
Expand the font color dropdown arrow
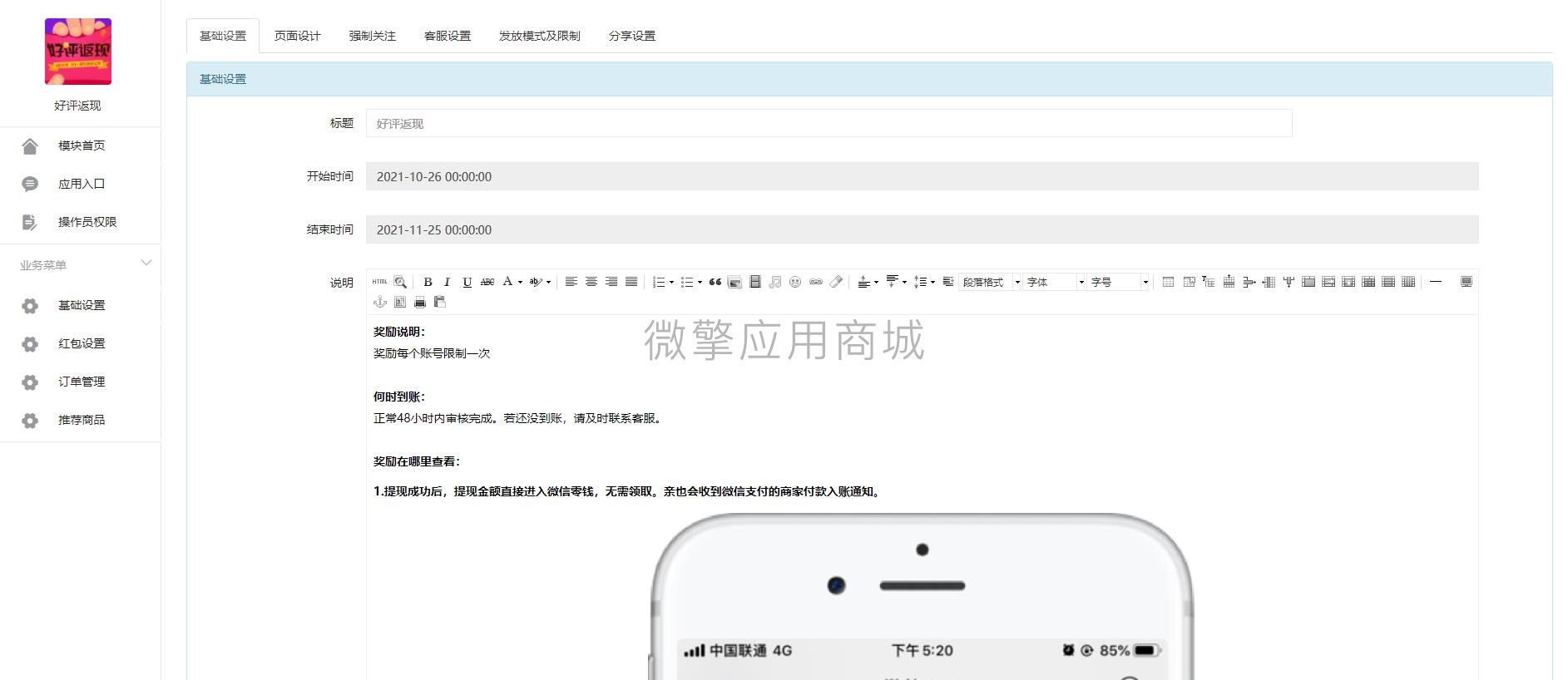click(x=520, y=282)
